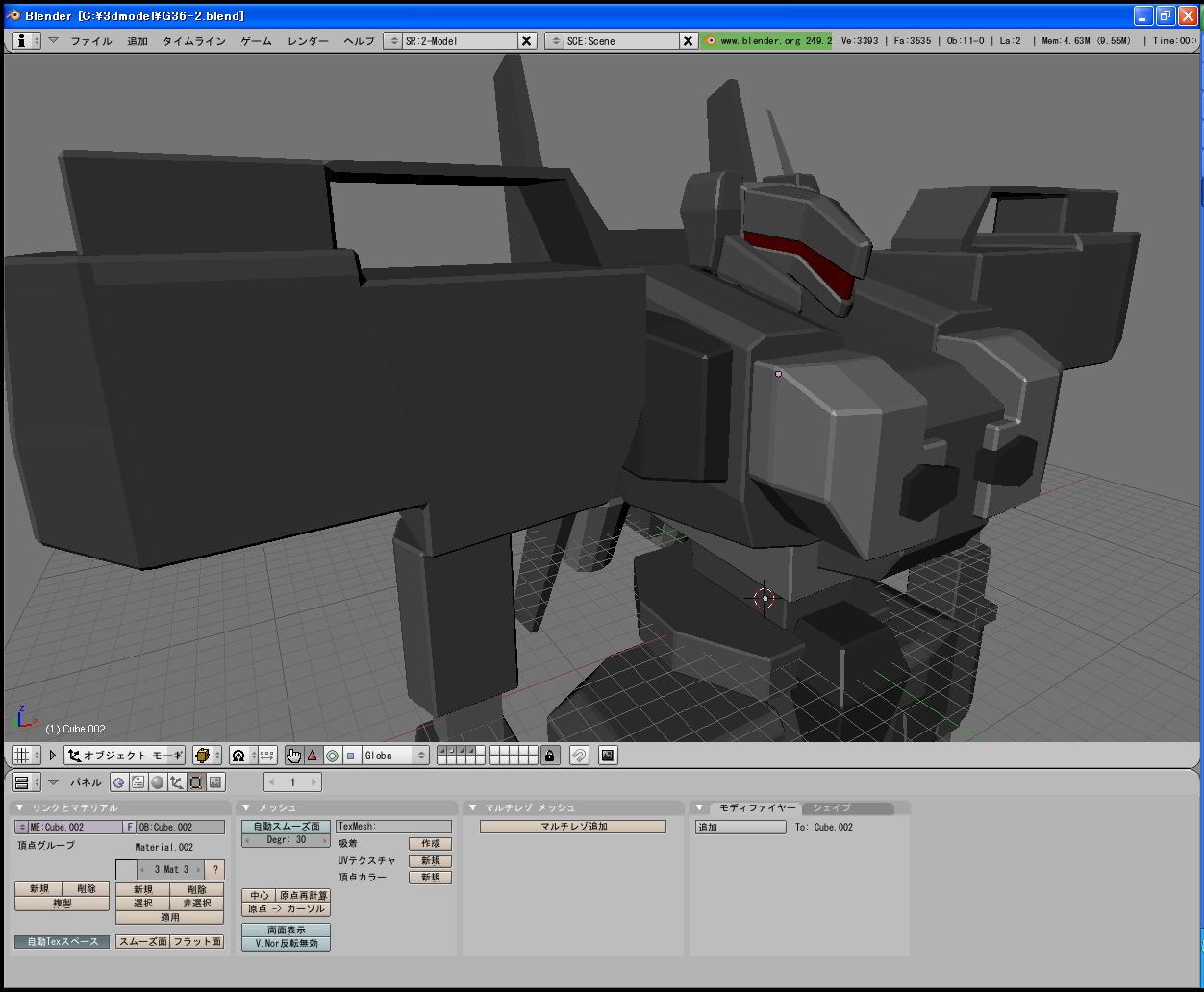
Task: Select the triangle translate manipulator icon
Action: tap(313, 756)
